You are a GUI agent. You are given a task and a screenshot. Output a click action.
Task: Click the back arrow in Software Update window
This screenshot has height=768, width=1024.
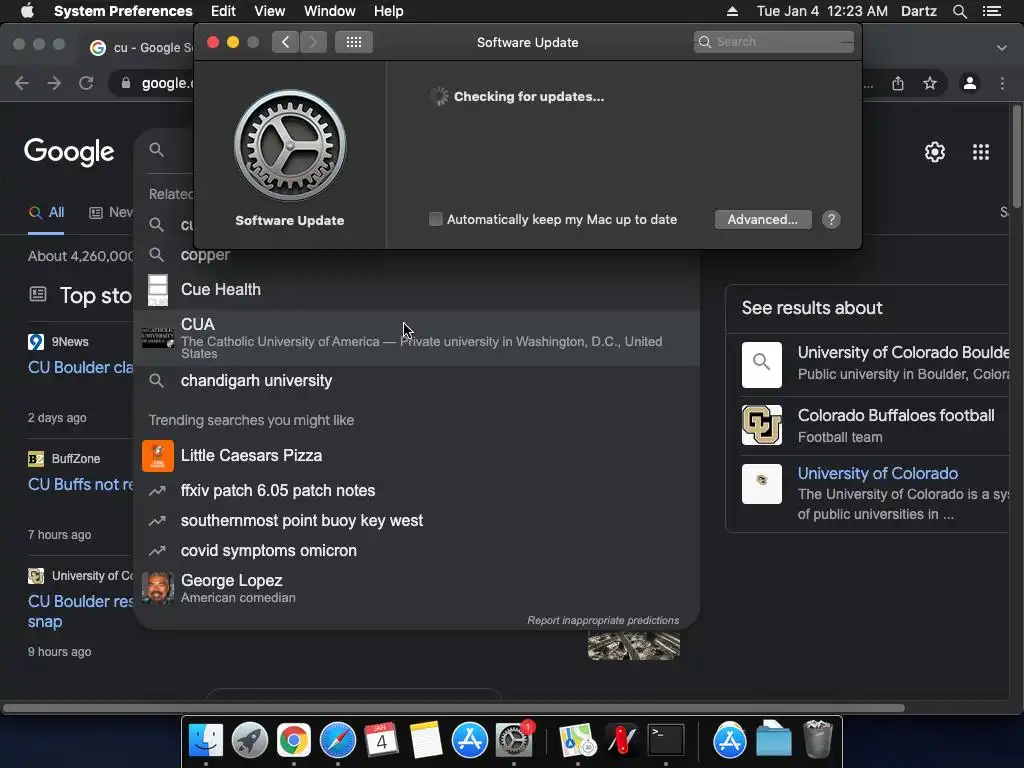click(285, 42)
